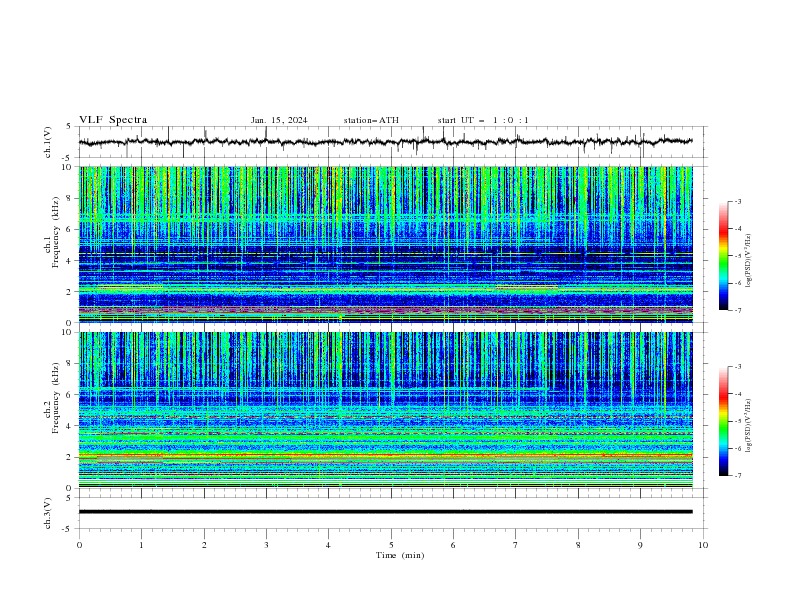792x612 pixels.
Task: Click the time axis tick label "8"
Action: [578, 545]
